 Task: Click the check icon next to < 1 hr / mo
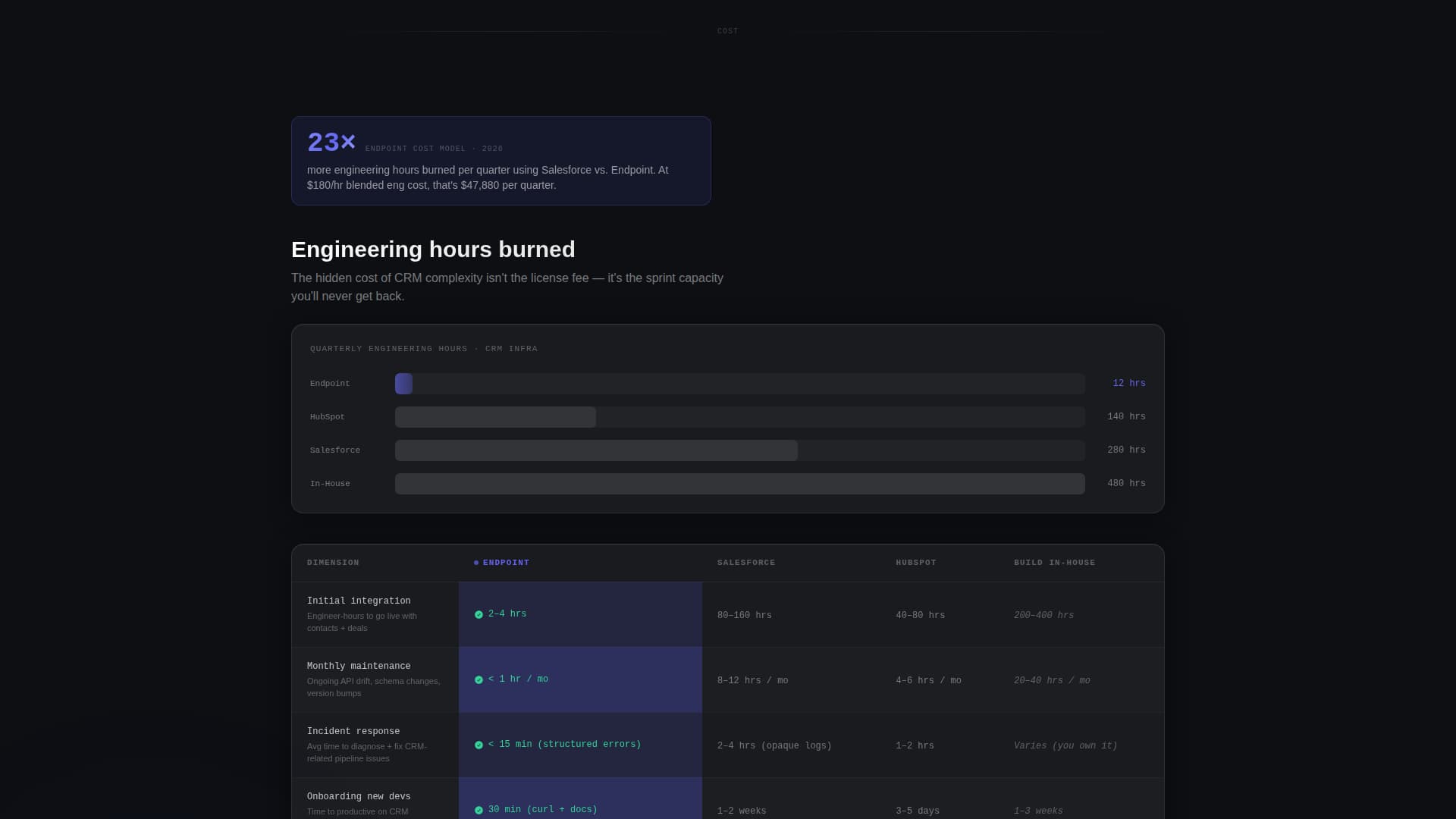click(479, 679)
